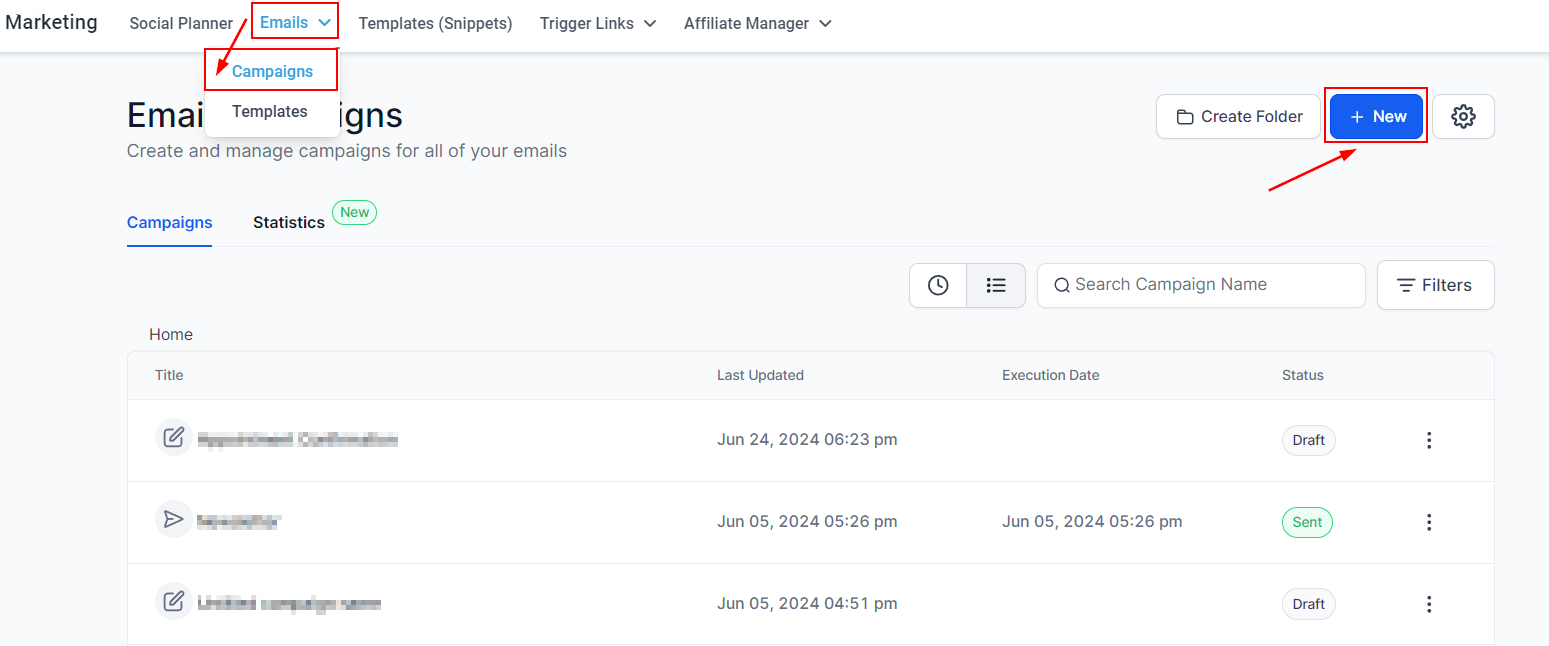
Task: Click the Create Folder button
Action: click(1238, 117)
